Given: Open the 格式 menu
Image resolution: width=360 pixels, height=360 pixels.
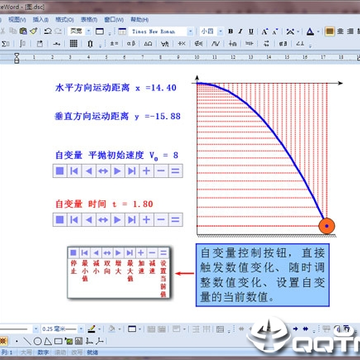Looking at the screenshot, I should click(65, 19).
